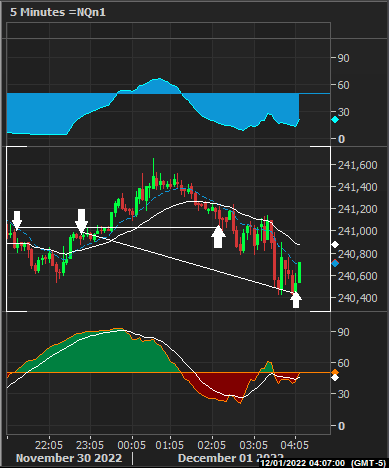This screenshot has width=389, height=468.
Task: Click the (GMT-5) timezone indicator
Action: click(x=368, y=463)
